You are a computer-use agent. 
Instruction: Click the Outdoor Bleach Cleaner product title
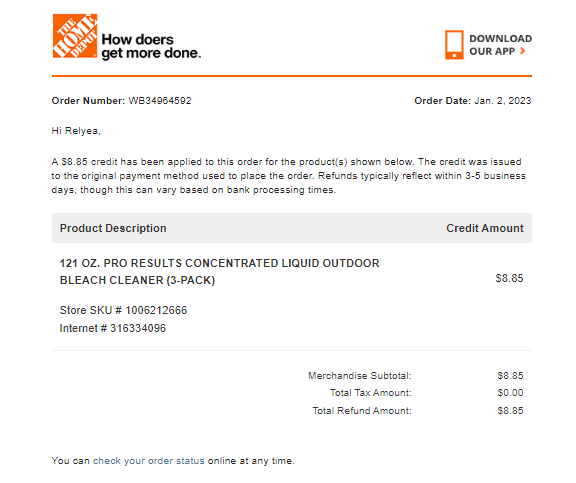pos(219,272)
